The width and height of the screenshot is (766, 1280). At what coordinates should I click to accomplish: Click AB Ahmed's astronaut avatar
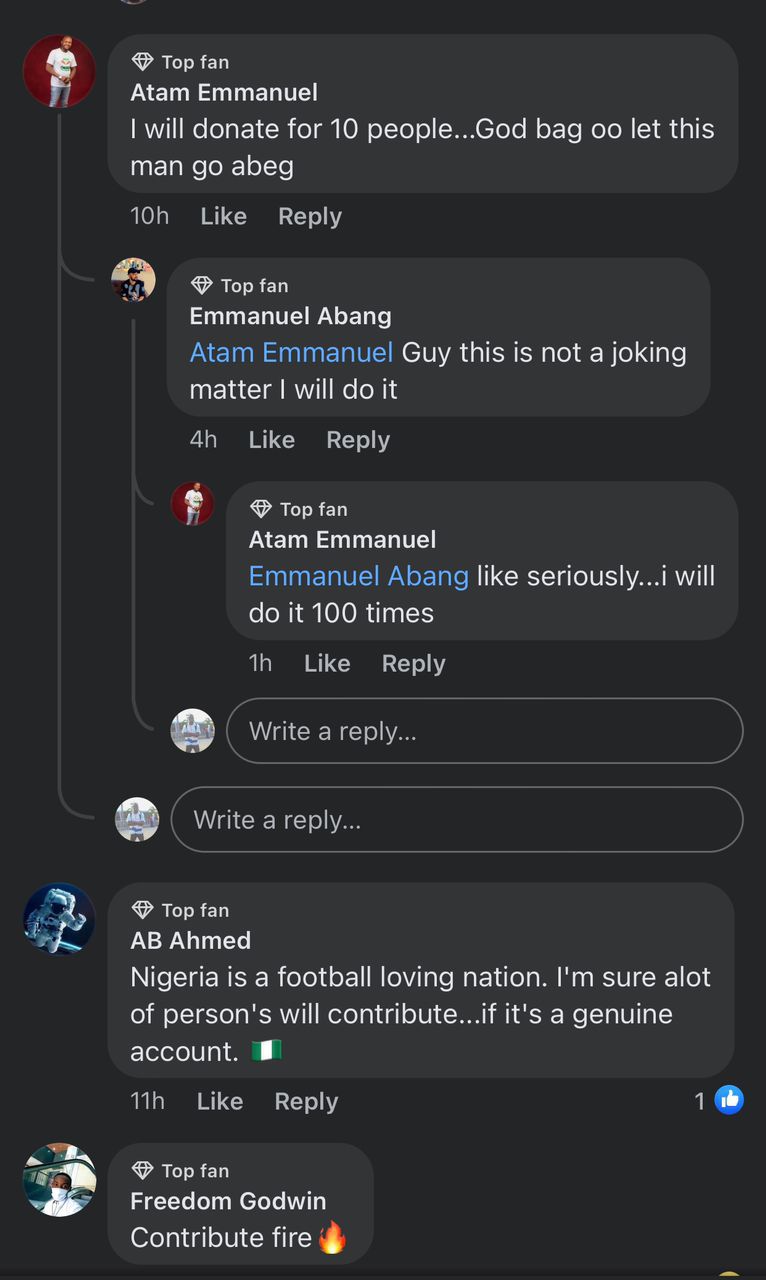point(59,918)
